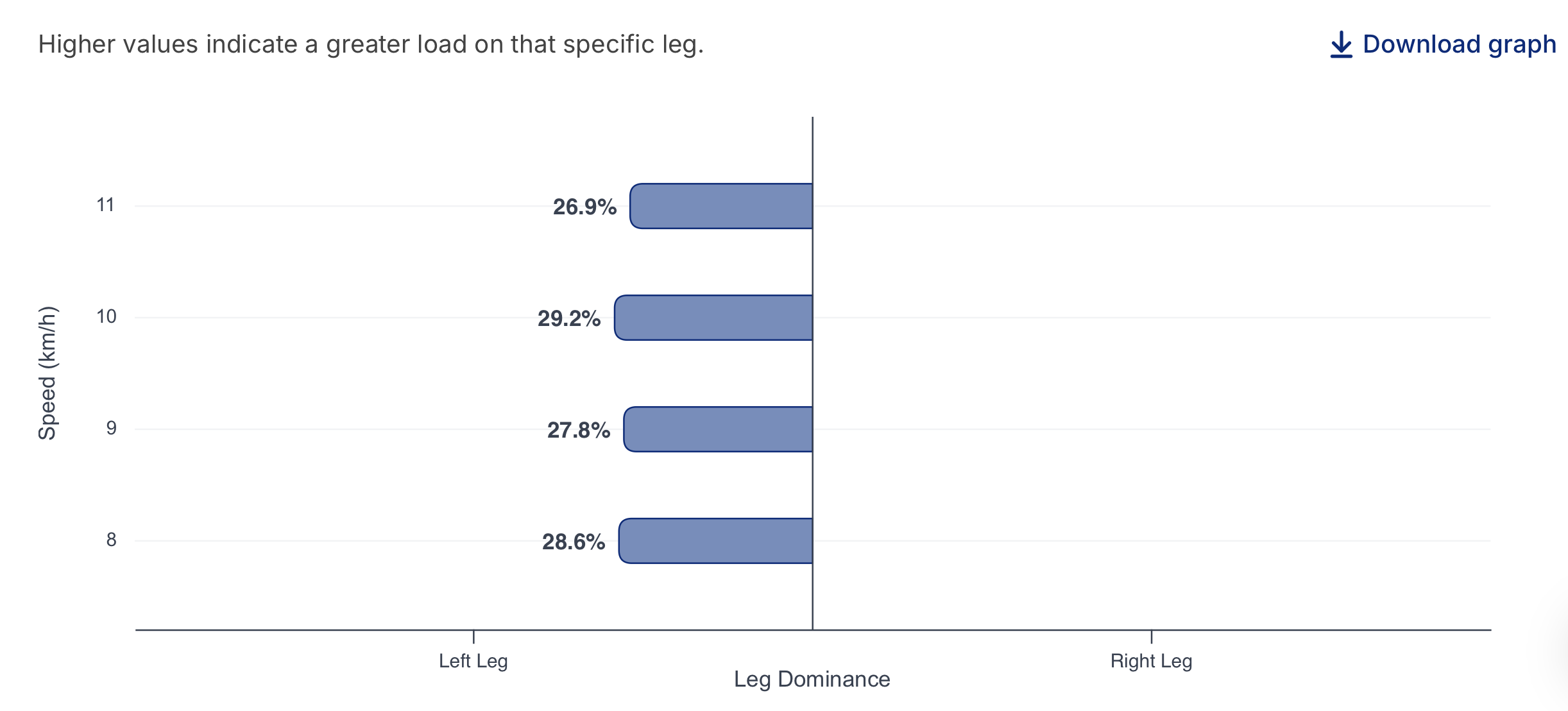
Task: Select the 10 km/h bar
Action: [713, 318]
